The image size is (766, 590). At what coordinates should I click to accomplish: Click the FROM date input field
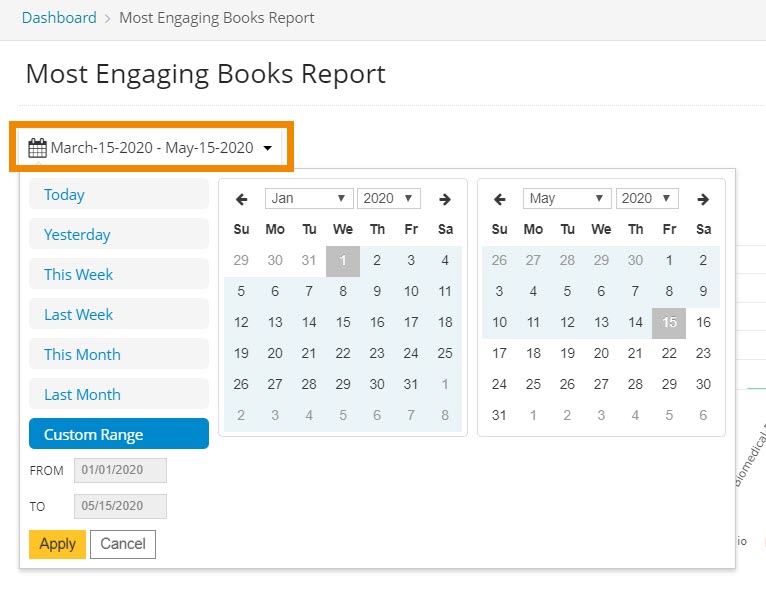(120, 470)
